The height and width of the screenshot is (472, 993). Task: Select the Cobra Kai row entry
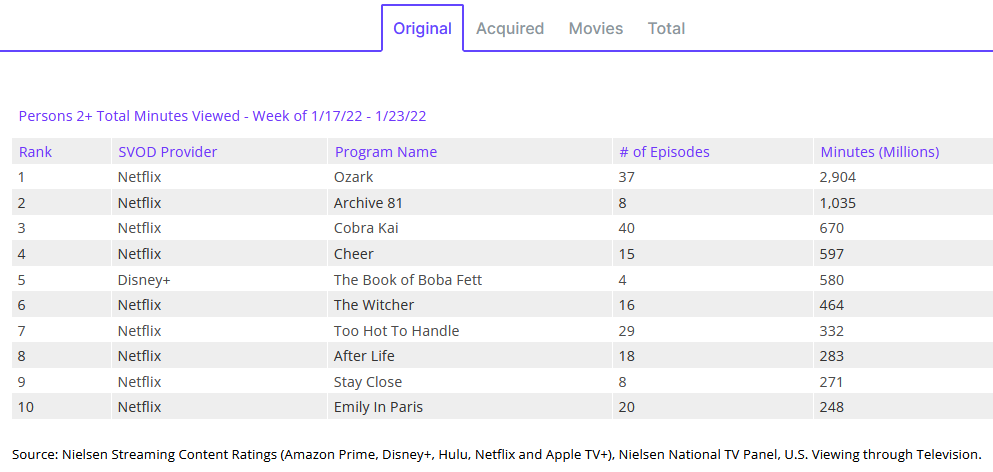click(x=365, y=228)
